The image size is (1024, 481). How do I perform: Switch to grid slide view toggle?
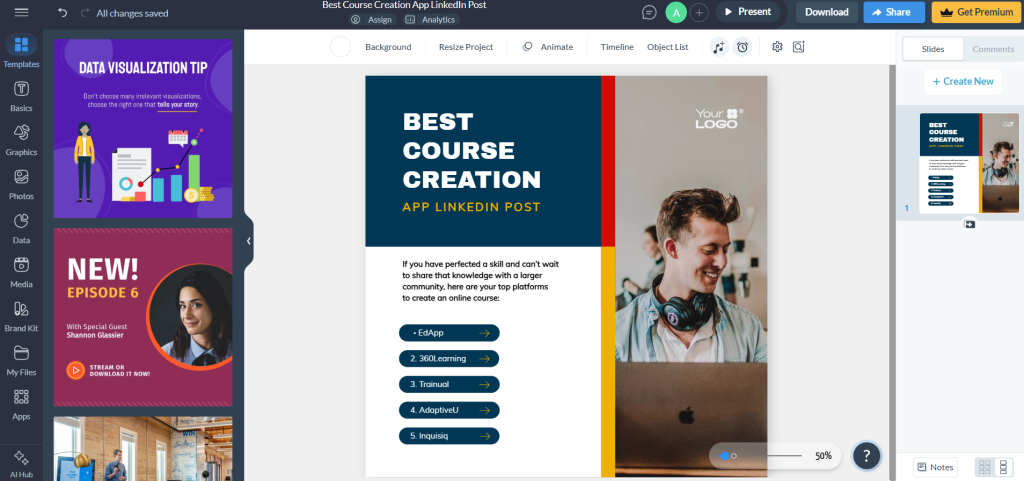(x=984, y=467)
